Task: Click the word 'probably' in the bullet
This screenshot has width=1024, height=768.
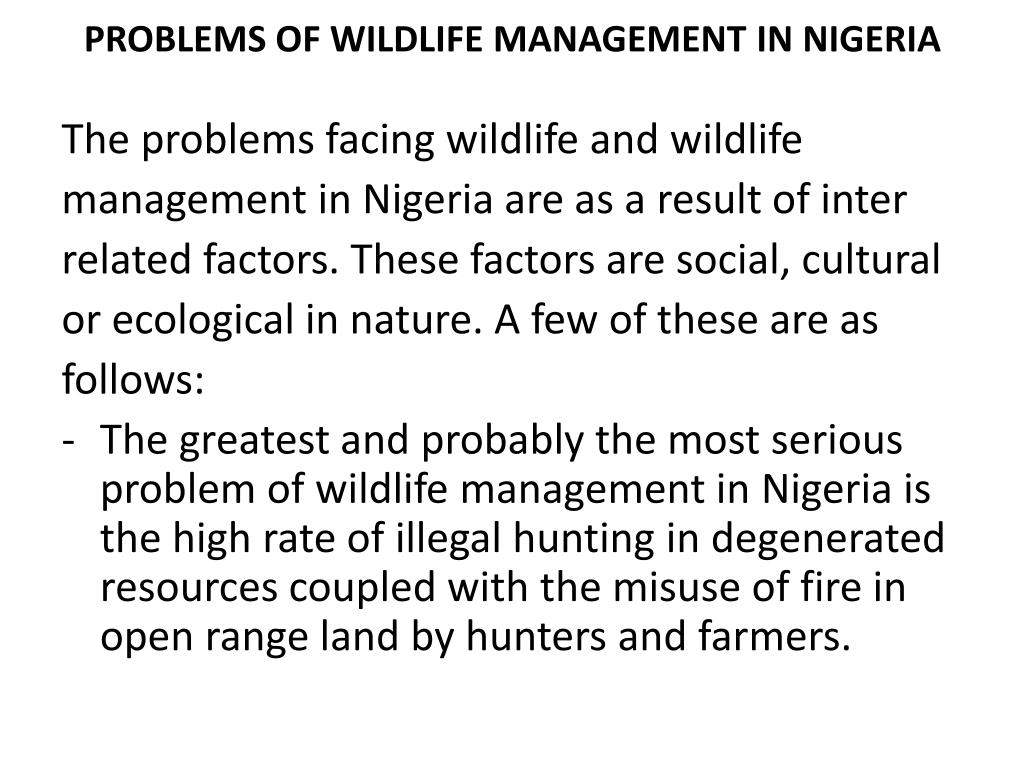Action: 502,441
